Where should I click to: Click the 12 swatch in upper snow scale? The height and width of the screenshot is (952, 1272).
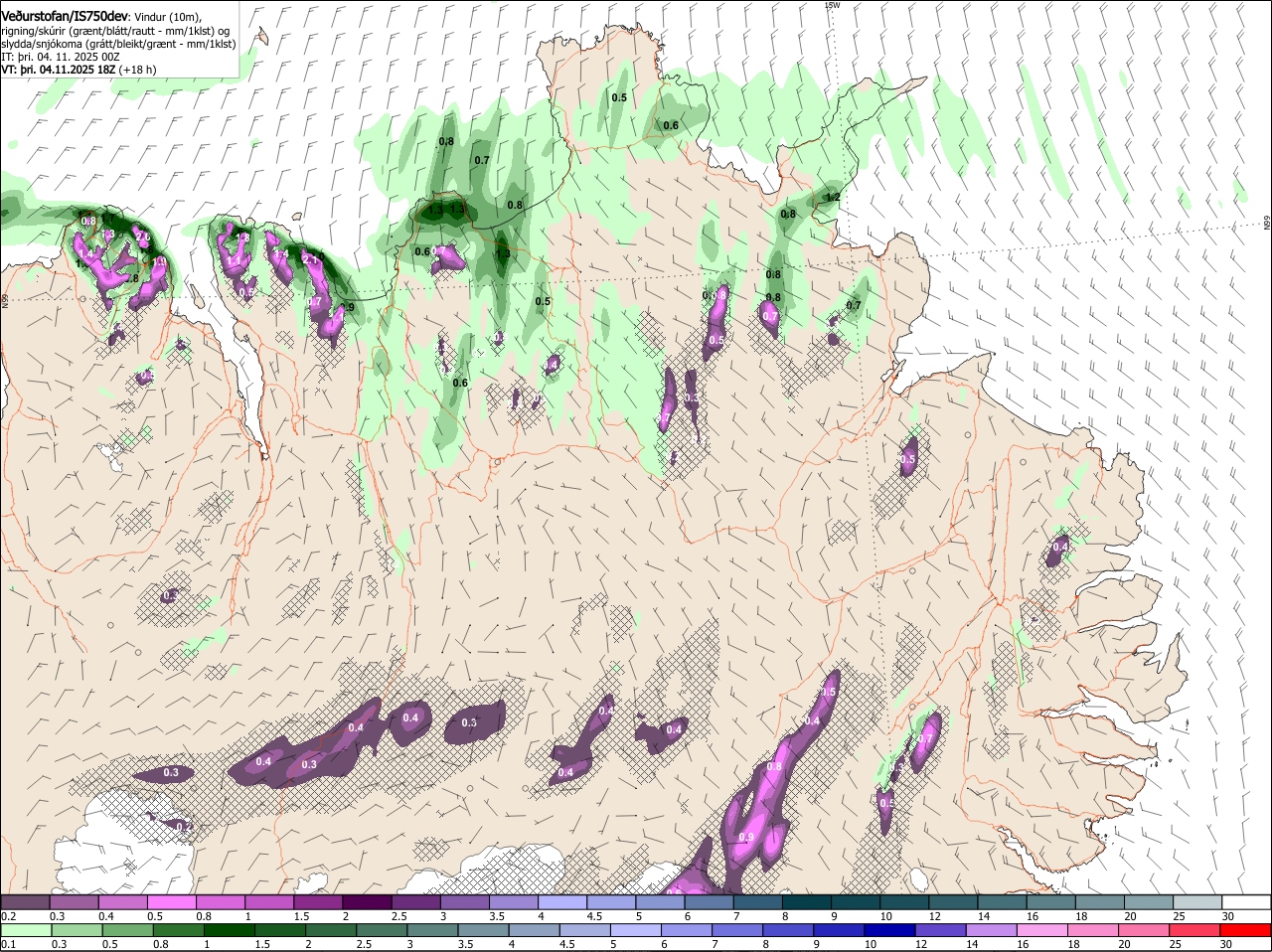(954, 901)
